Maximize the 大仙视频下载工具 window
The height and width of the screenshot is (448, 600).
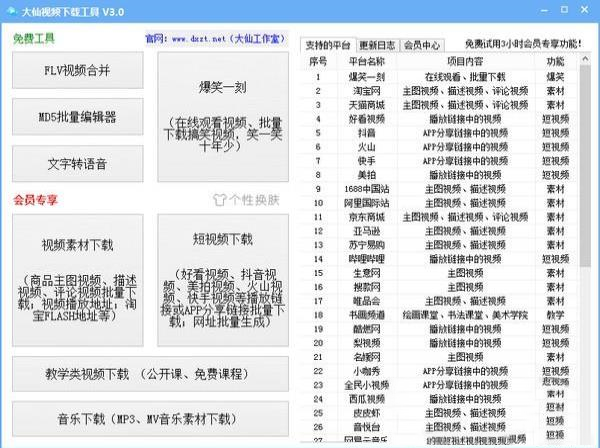tap(564, 10)
